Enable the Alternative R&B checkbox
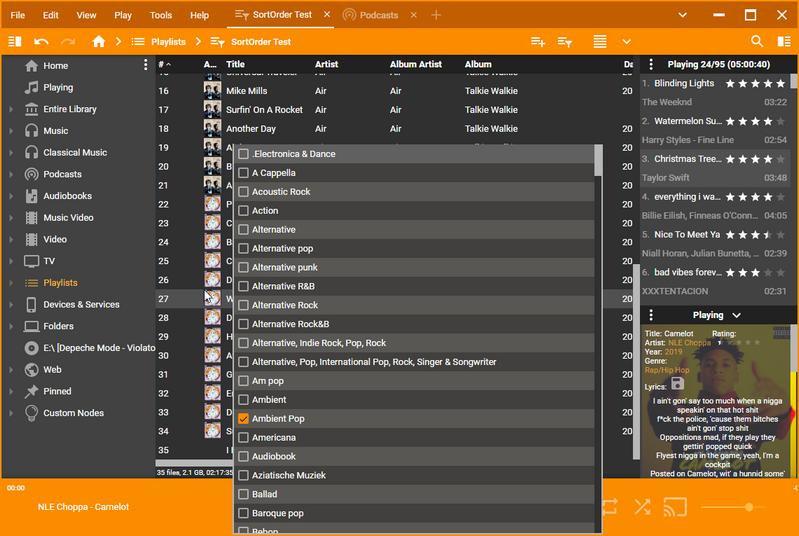Screen dimensions: 799x536 click(243, 287)
